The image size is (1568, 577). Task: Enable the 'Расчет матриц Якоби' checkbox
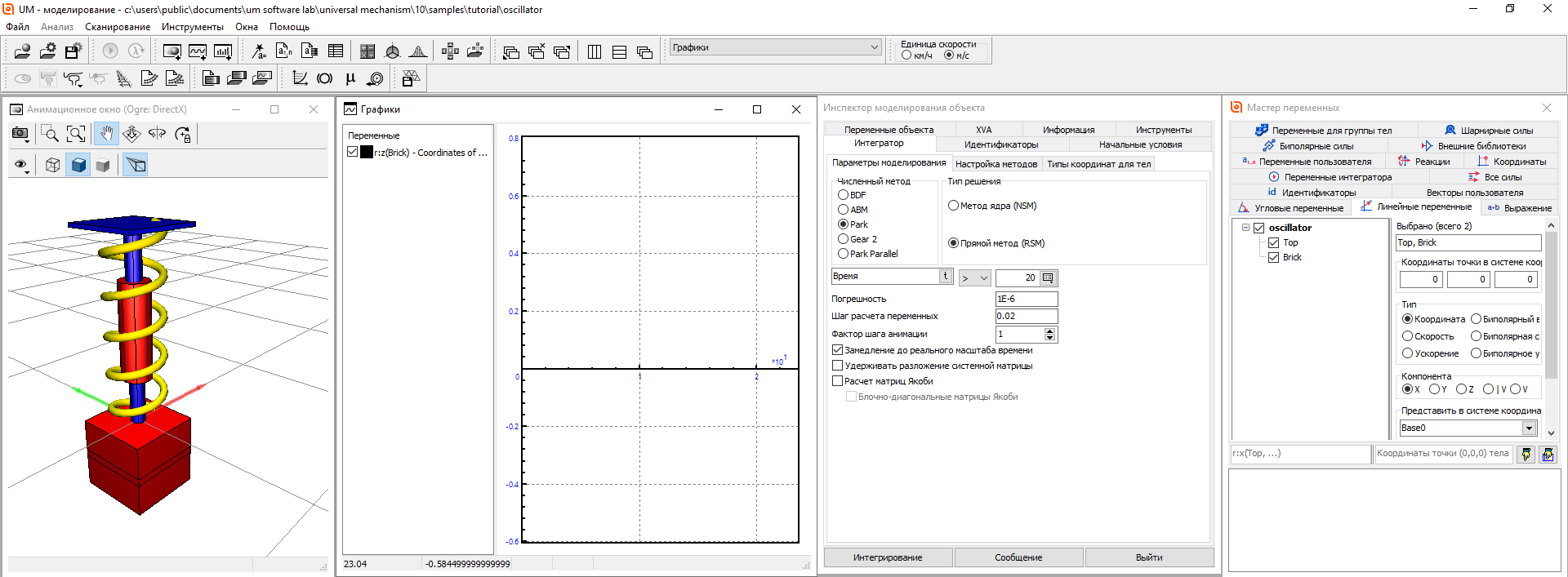[837, 381]
